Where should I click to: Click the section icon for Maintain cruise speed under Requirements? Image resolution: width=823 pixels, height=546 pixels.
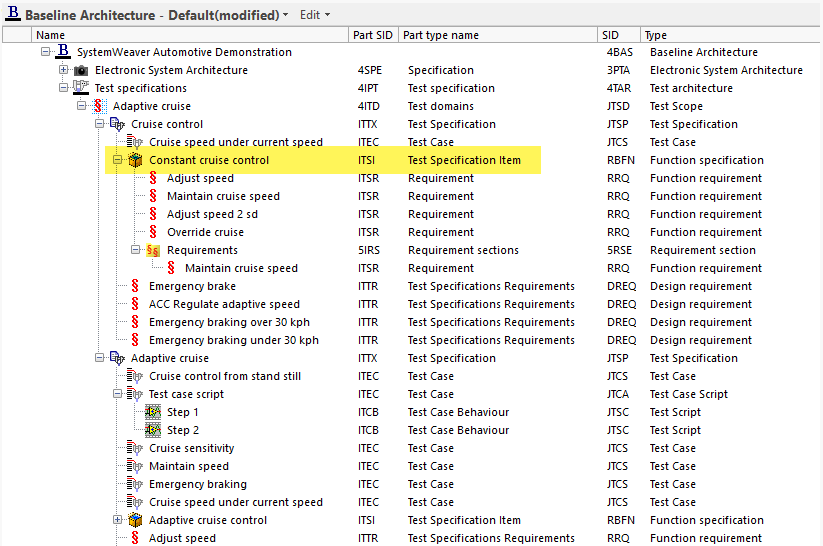point(171,268)
